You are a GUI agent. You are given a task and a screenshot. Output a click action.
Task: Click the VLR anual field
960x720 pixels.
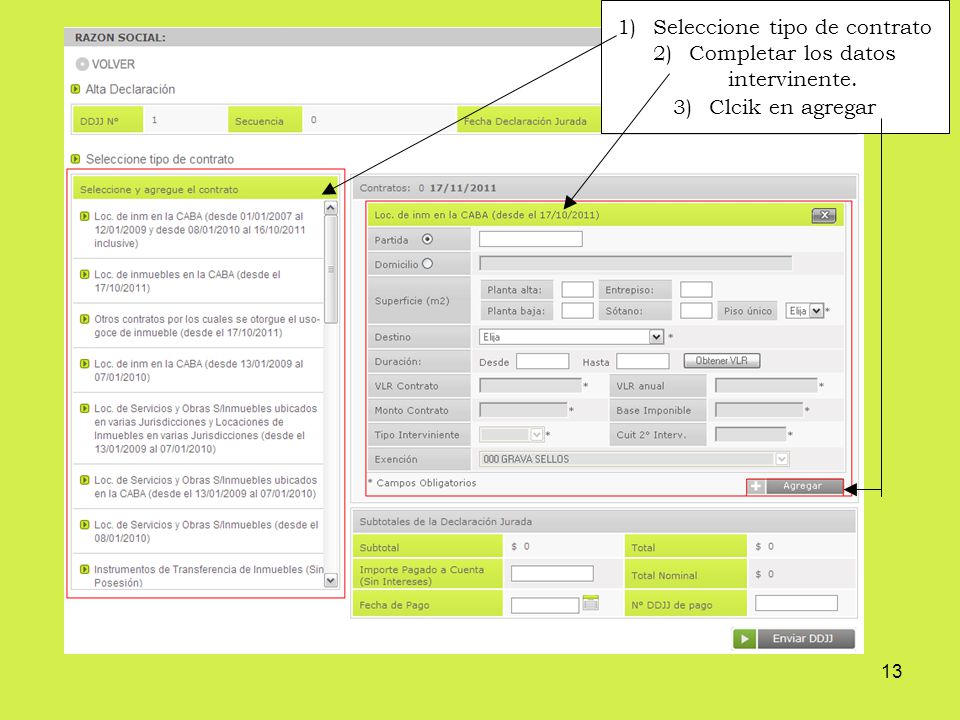point(766,386)
